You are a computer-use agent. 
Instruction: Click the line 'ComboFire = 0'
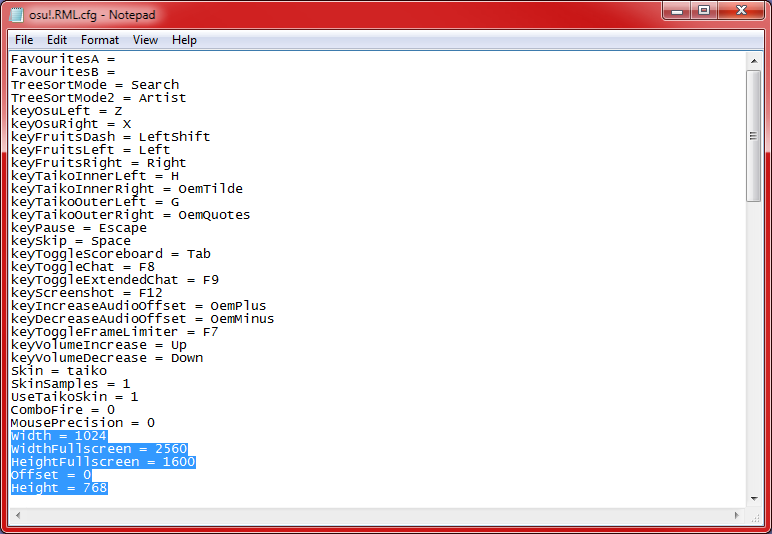click(x=63, y=410)
